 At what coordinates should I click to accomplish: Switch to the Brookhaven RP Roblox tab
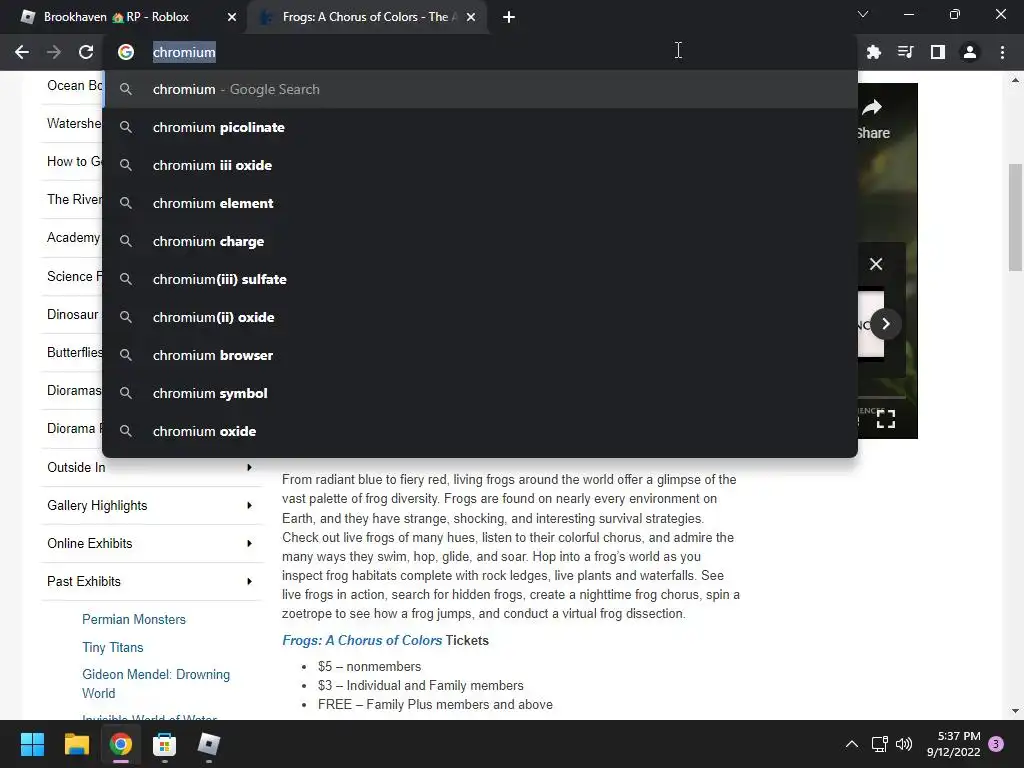pyautogui.click(x=116, y=17)
